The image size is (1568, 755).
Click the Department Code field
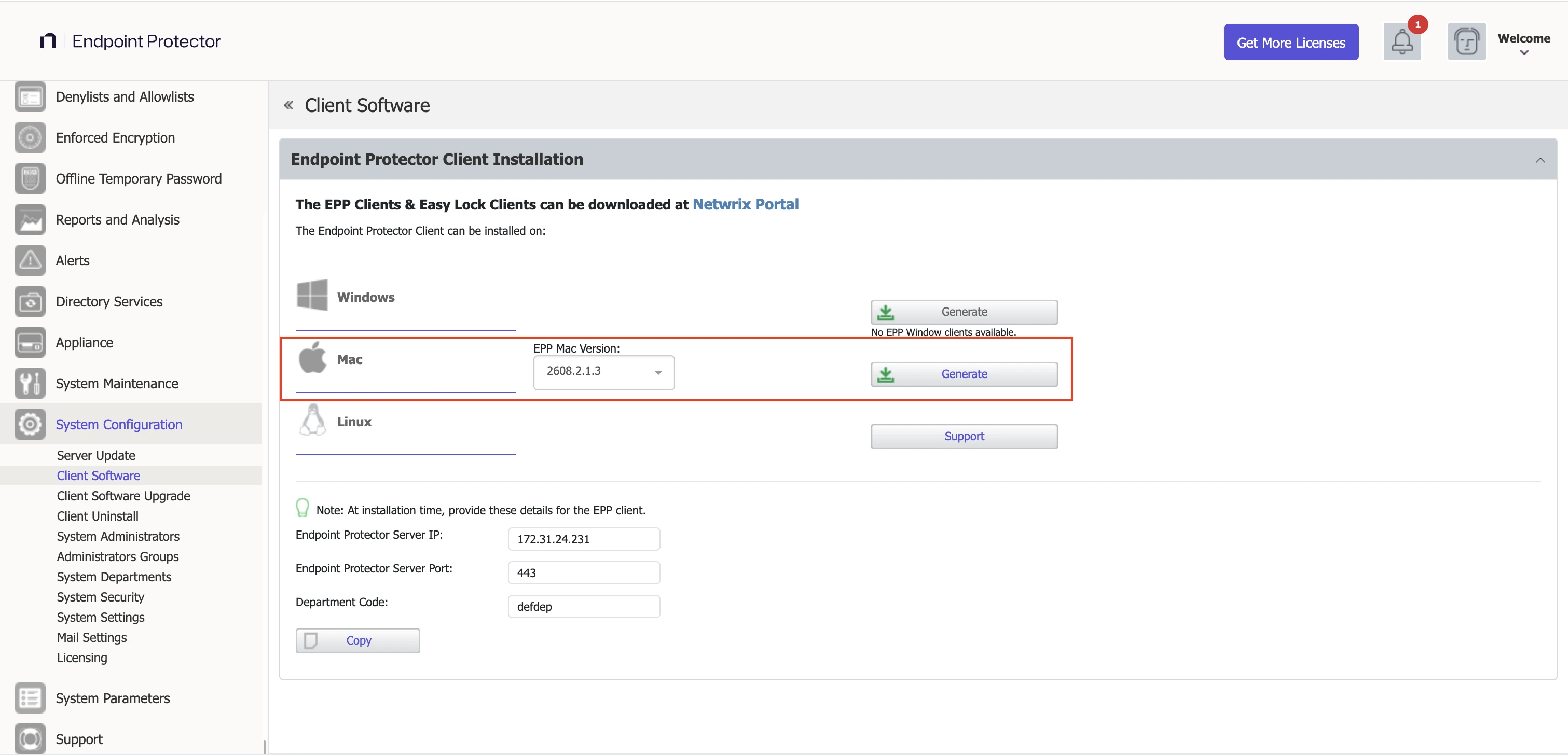(584, 607)
